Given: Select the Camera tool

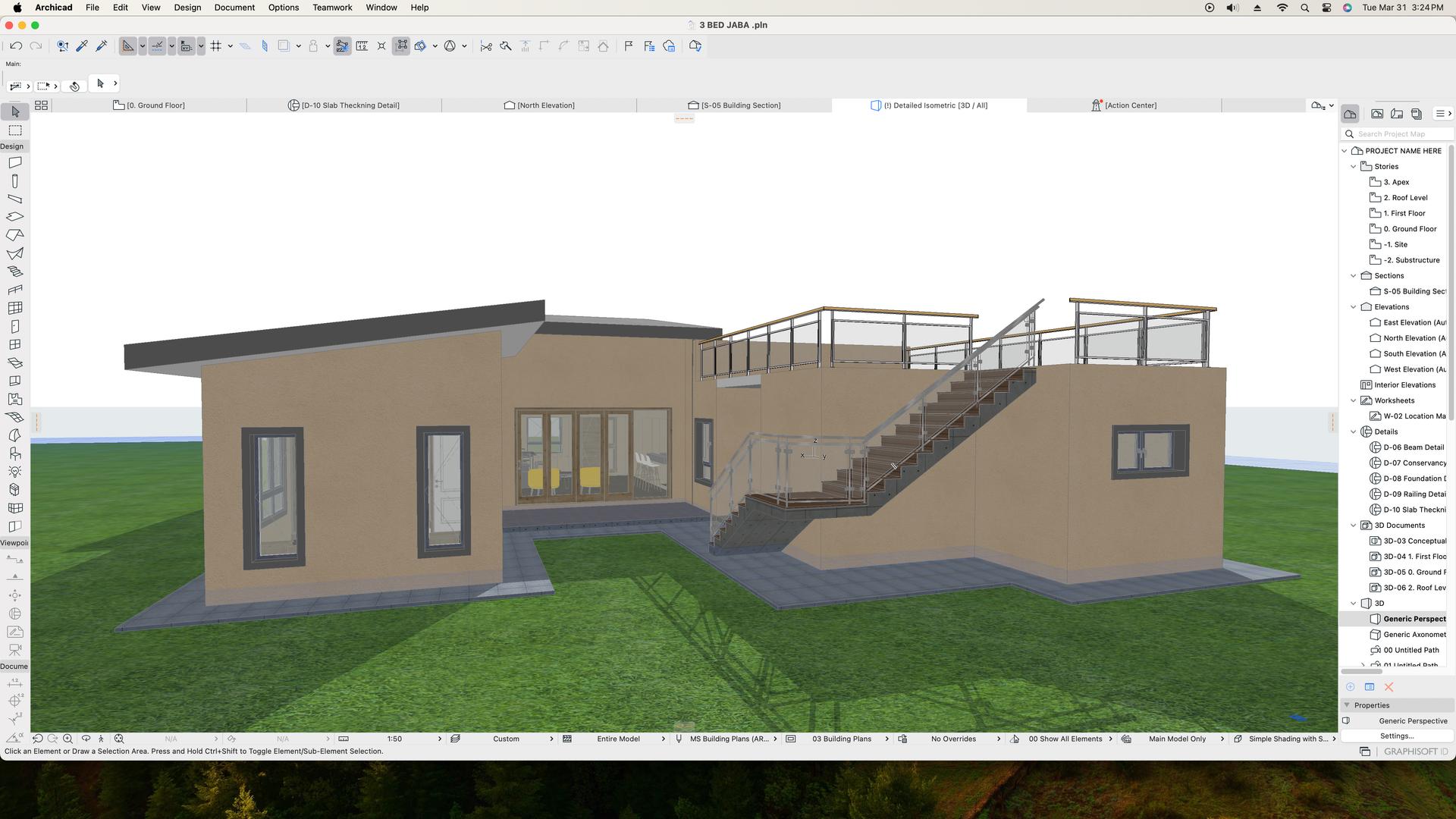Looking at the screenshot, I should point(14,650).
